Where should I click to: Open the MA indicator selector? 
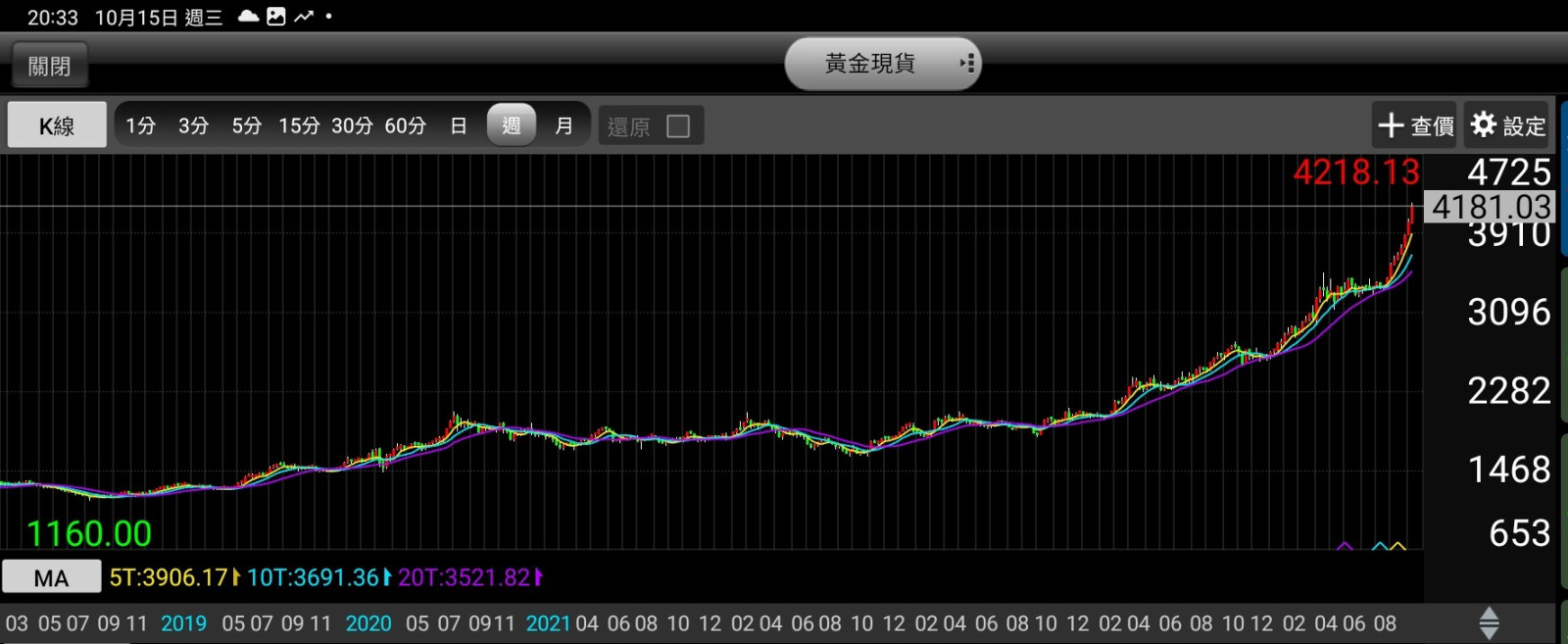[x=51, y=577]
